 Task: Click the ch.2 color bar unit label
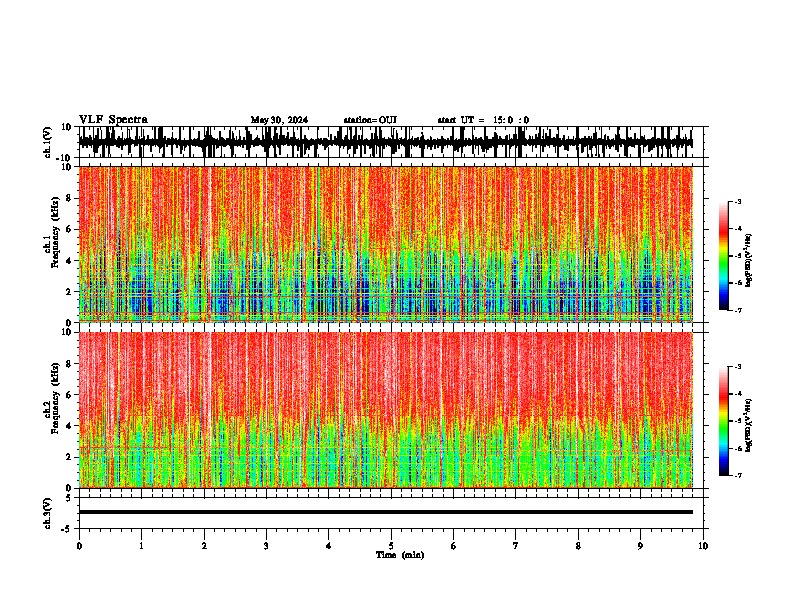[749, 425]
